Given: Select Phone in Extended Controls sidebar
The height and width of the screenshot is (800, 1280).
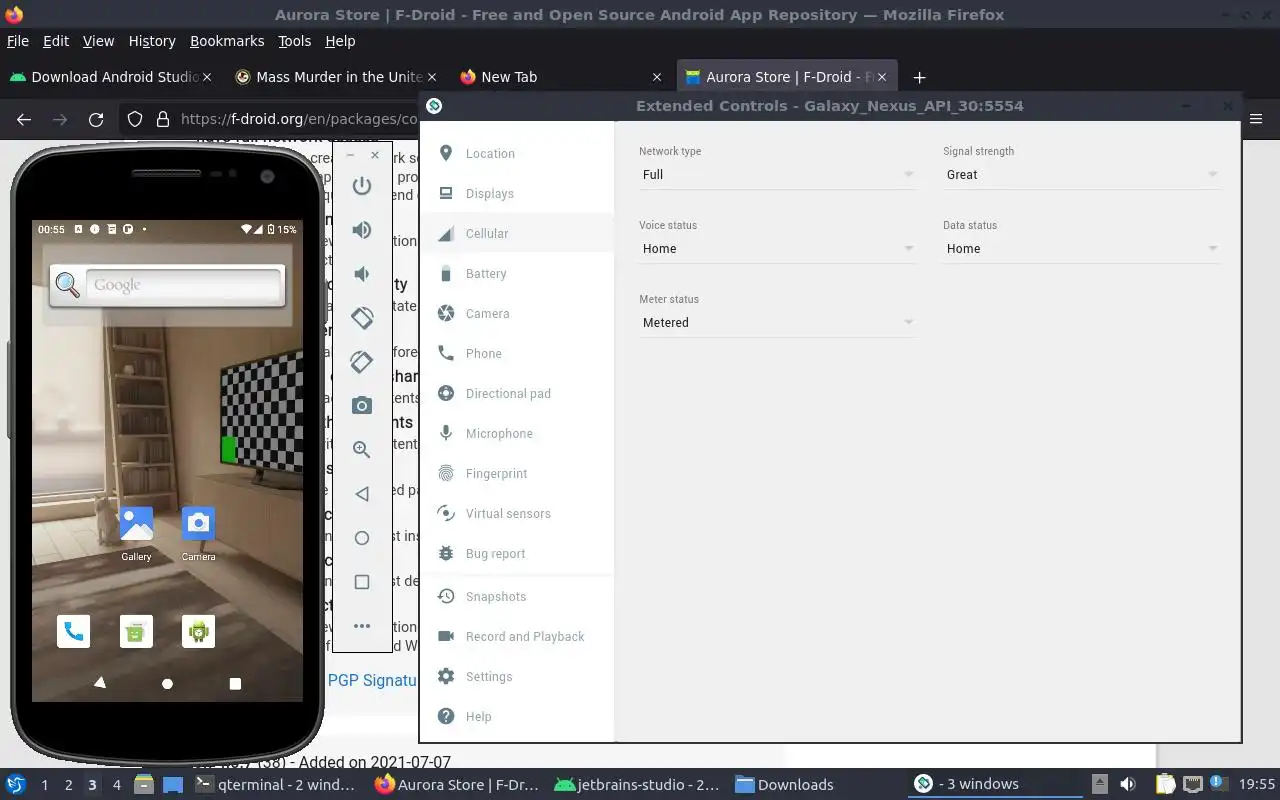Looking at the screenshot, I should [517, 353].
